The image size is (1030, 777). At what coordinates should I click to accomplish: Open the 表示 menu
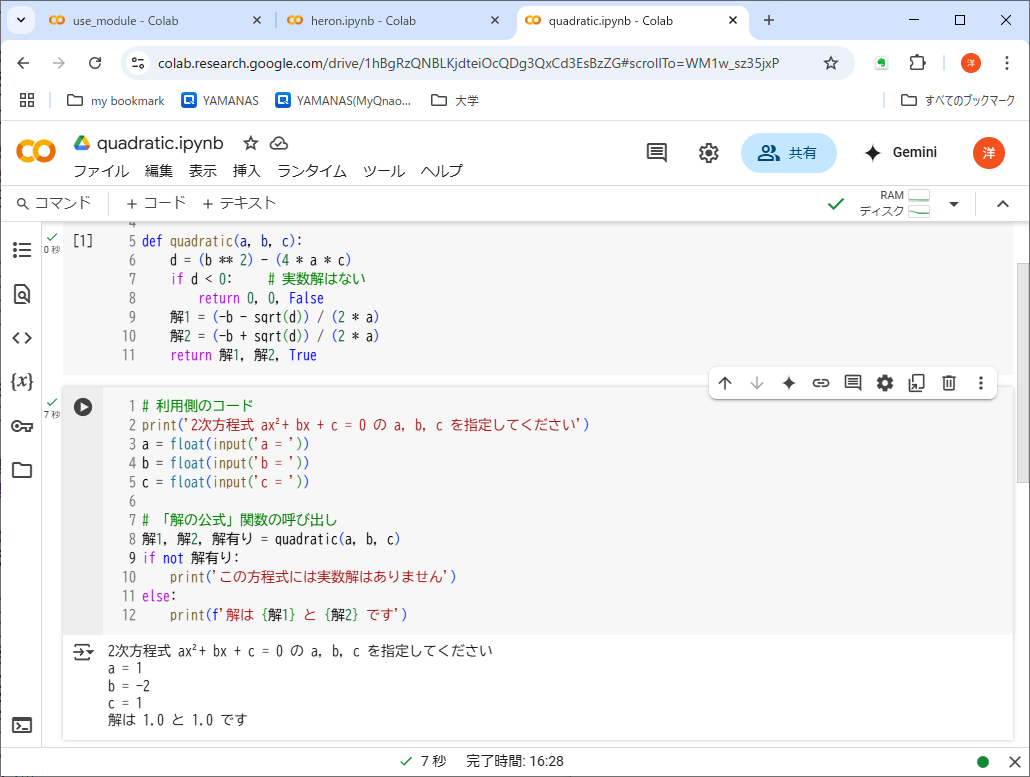tap(203, 171)
